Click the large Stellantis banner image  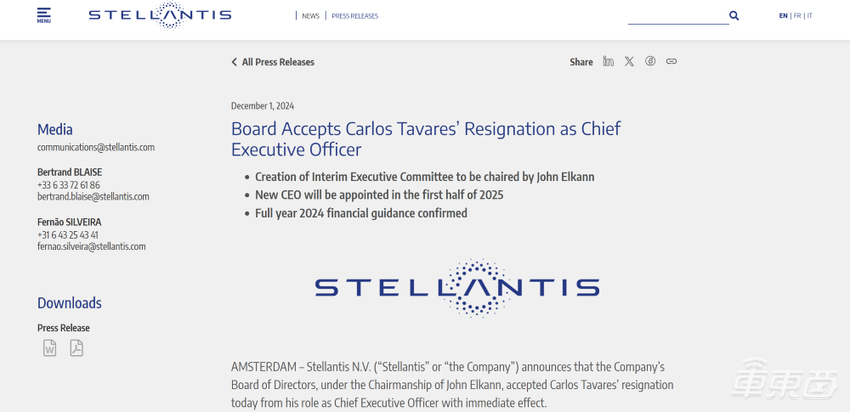pyautogui.click(x=457, y=288)
